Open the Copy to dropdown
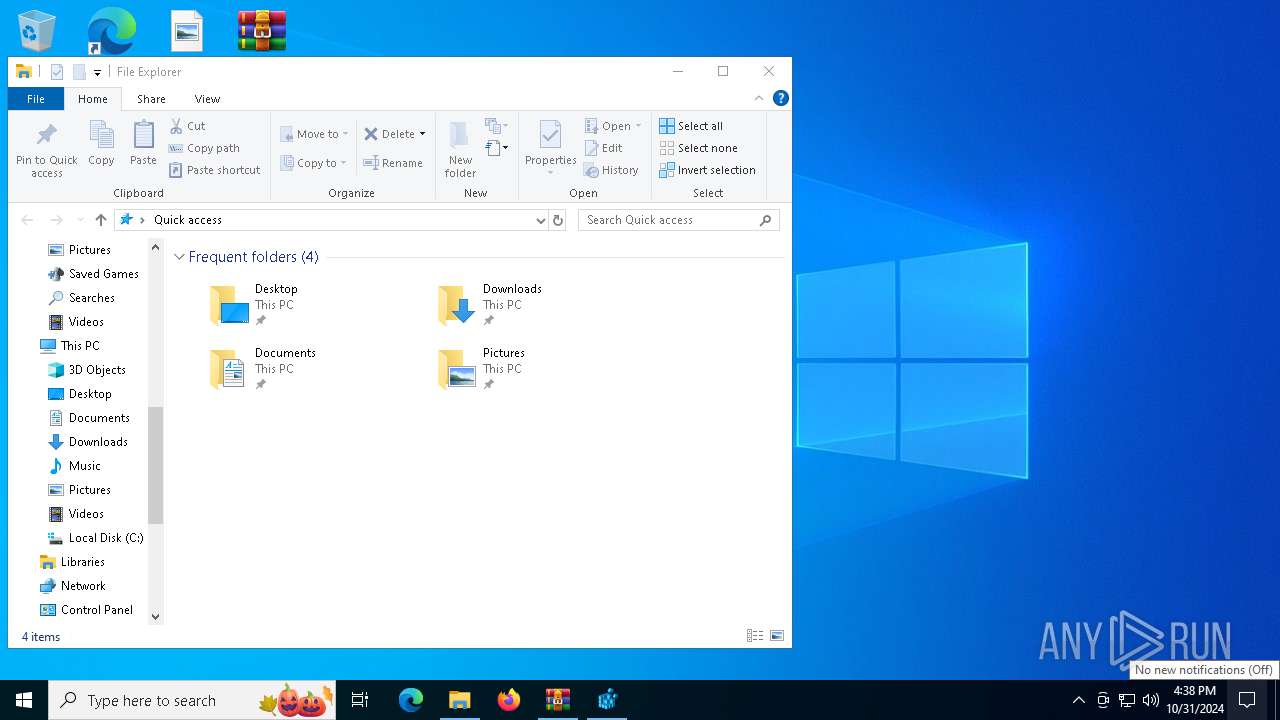1280x720 pixels. [313, 163]
